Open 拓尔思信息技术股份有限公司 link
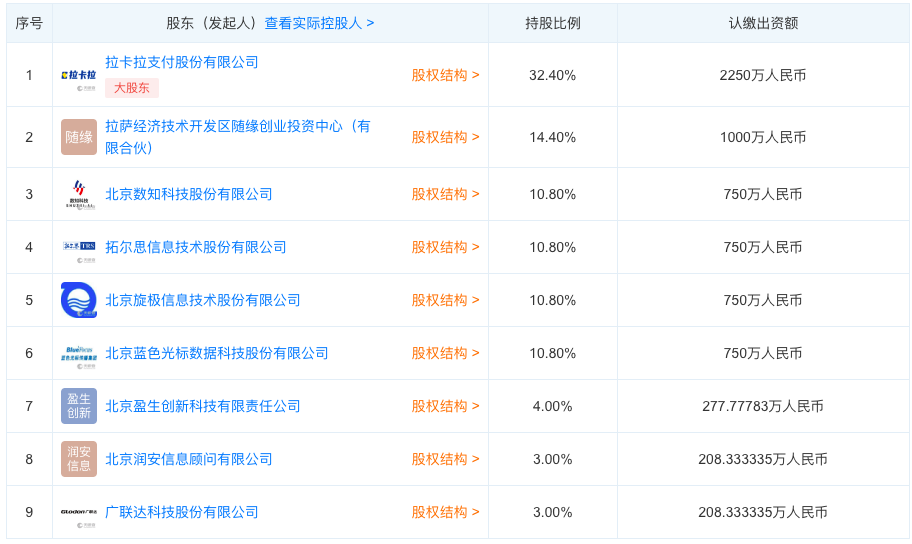Image resolution: width=912 pixels, height=544 pixels. click(195, 247)
